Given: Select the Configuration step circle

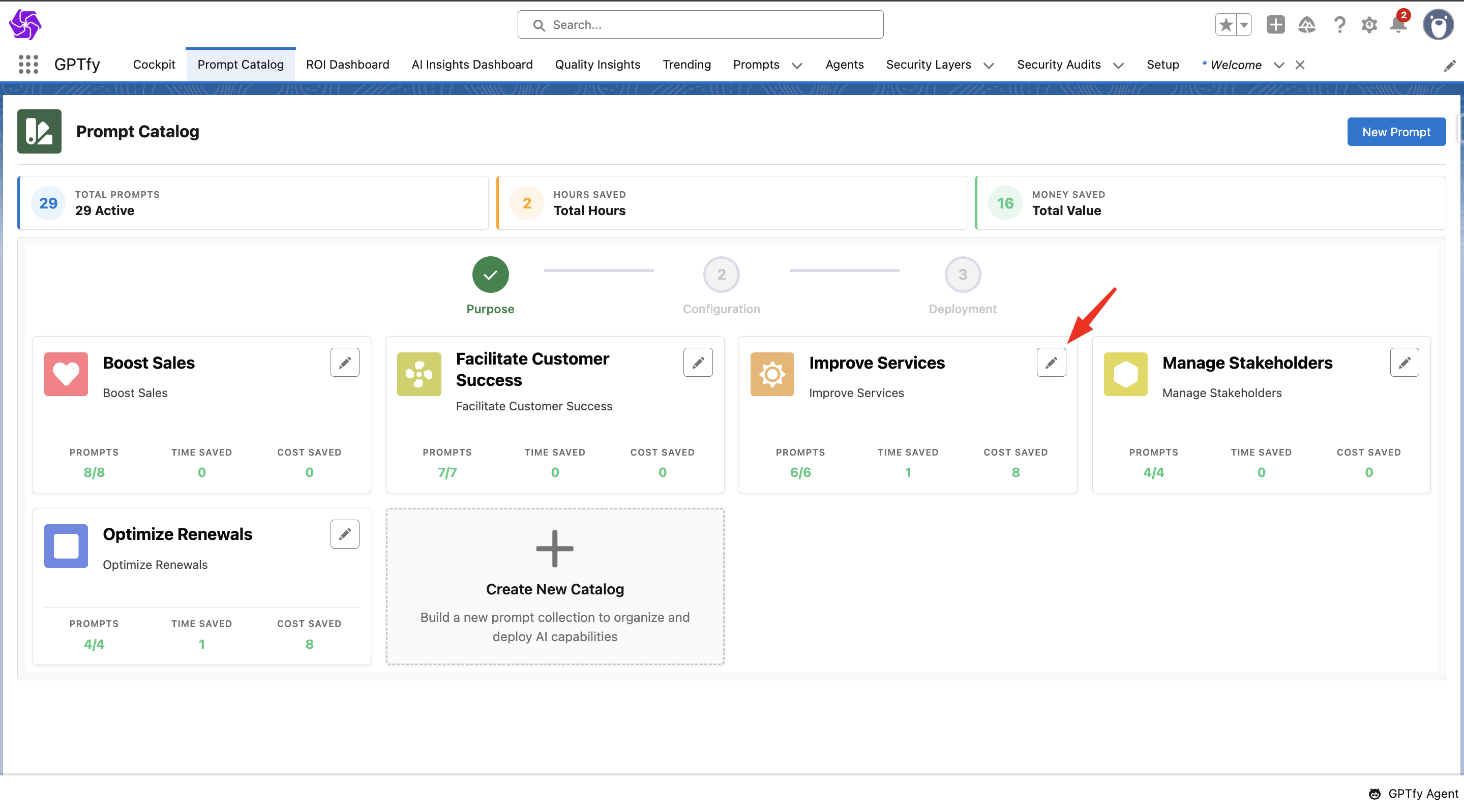Looking at the screenshot, I should tap(721, 275).
